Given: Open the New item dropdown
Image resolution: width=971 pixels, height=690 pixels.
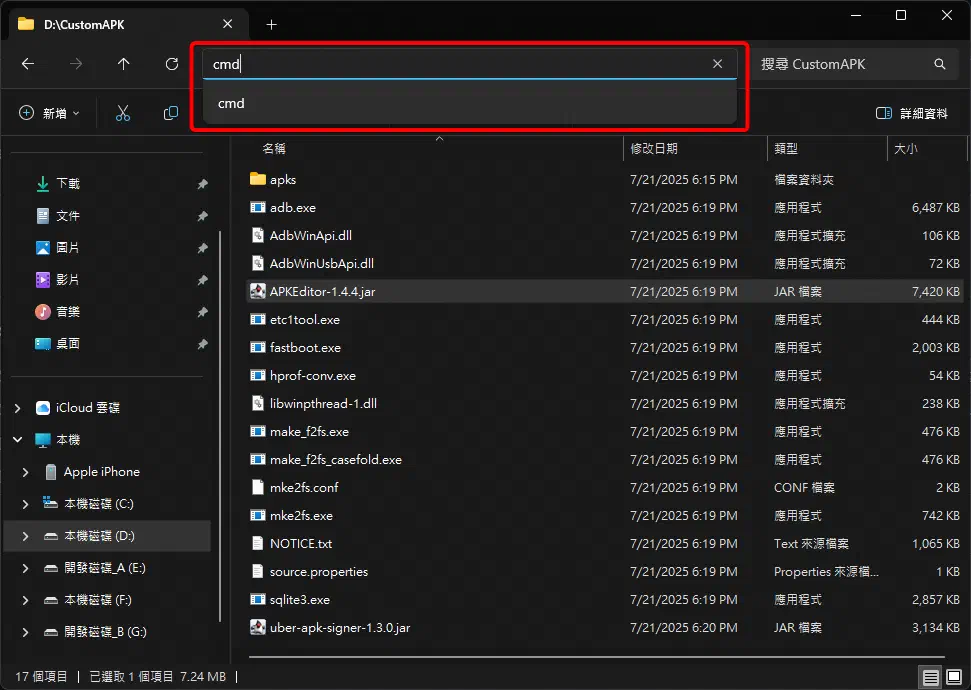Looking at the screenshot, I should pos(50,114).
